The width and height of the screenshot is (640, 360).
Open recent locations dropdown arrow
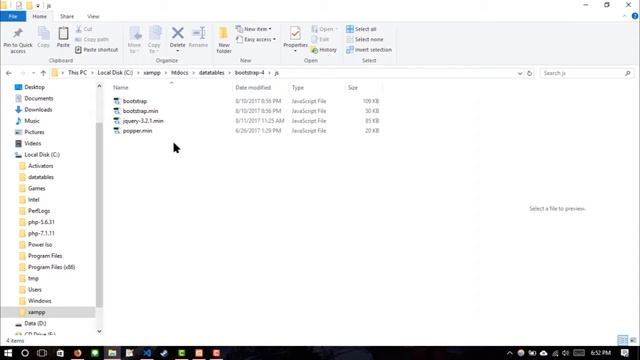pyautogui.click(x=33, y=73)
